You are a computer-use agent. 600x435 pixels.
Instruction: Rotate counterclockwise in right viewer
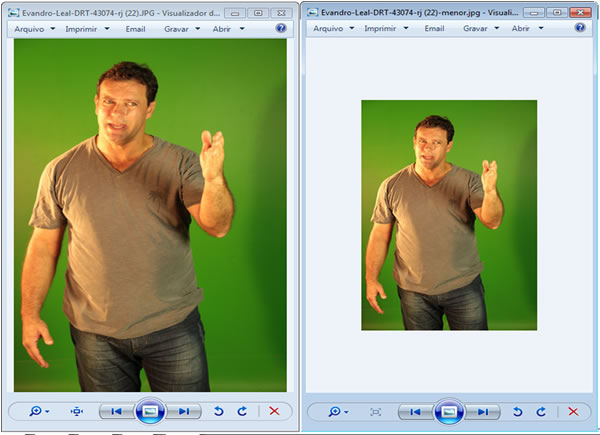point(517,412)
